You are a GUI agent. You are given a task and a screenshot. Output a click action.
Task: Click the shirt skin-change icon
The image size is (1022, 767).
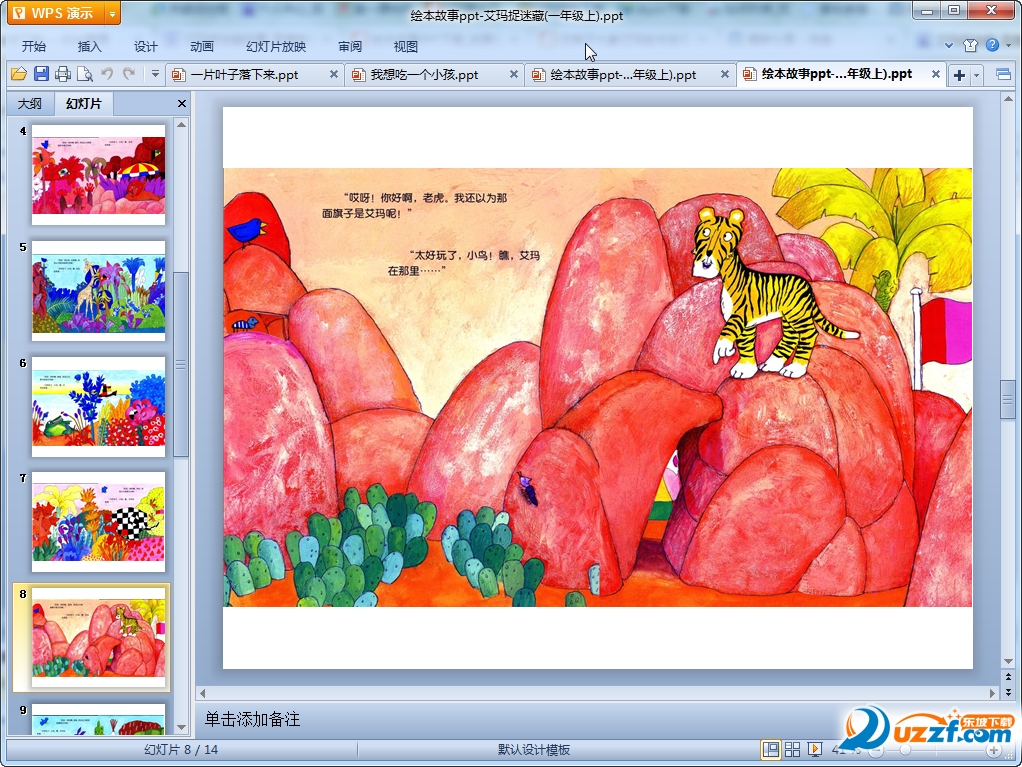click(971, 45)
